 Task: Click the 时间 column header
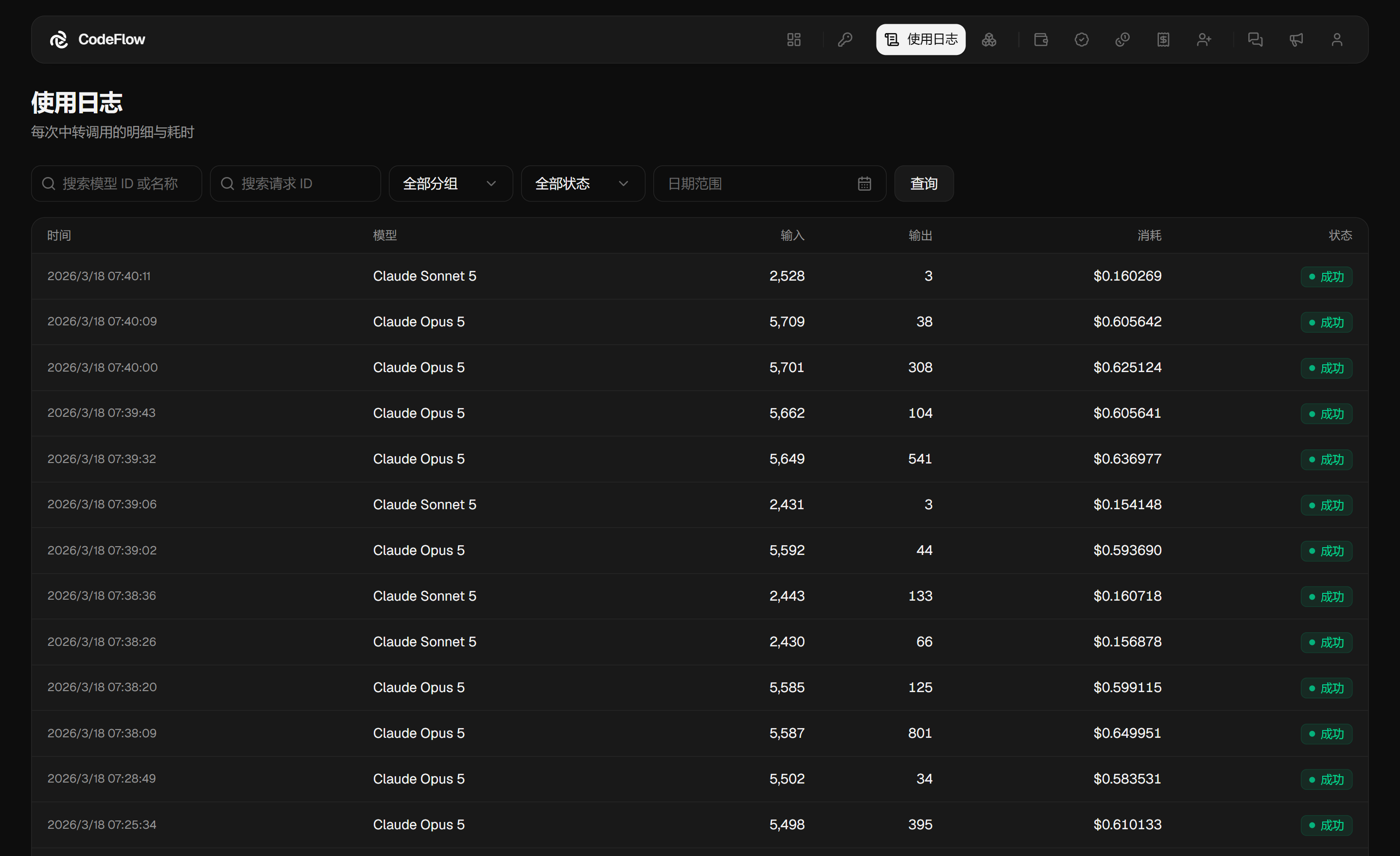(59, 235)
